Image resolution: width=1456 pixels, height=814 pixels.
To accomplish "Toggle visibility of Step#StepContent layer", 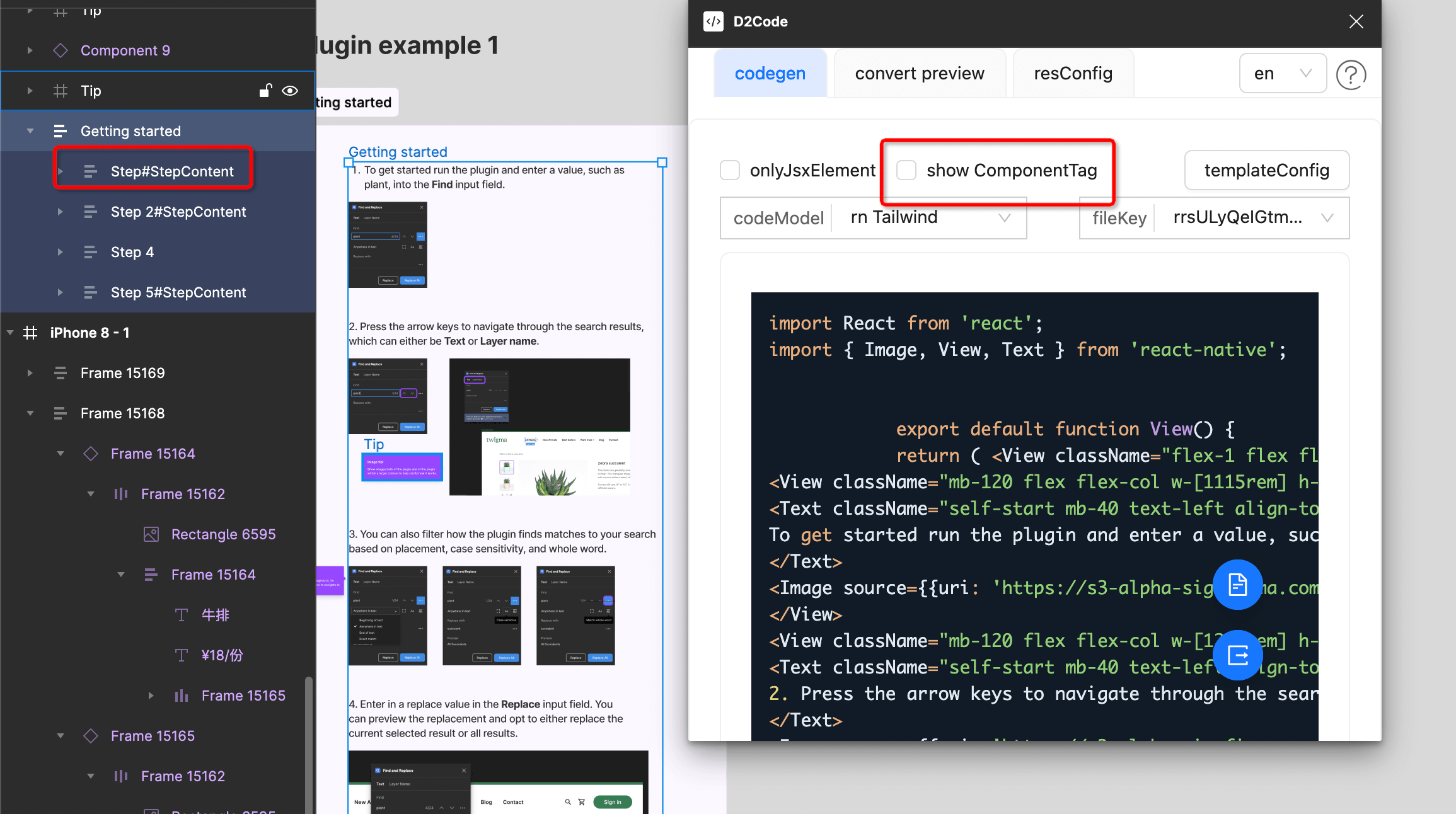I will 290,171.
